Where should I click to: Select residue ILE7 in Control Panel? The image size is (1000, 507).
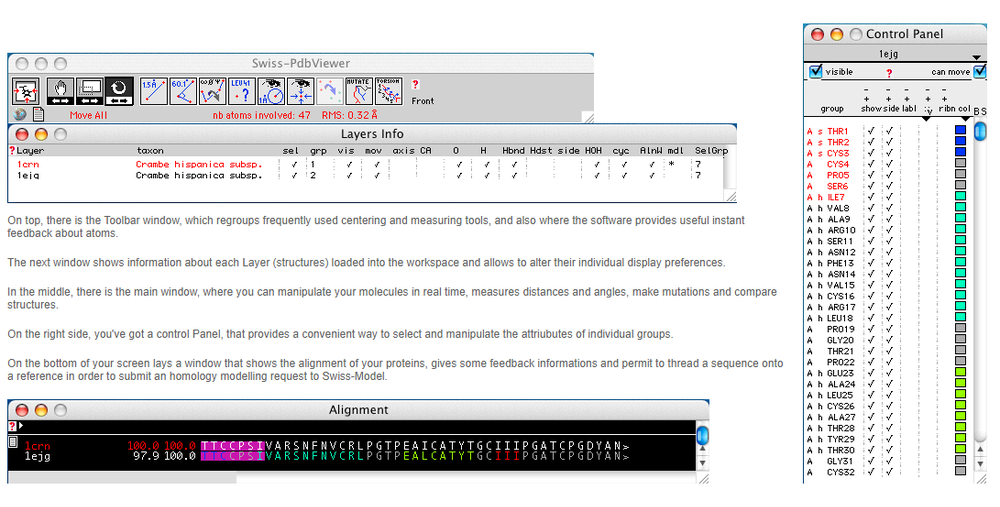835,197
